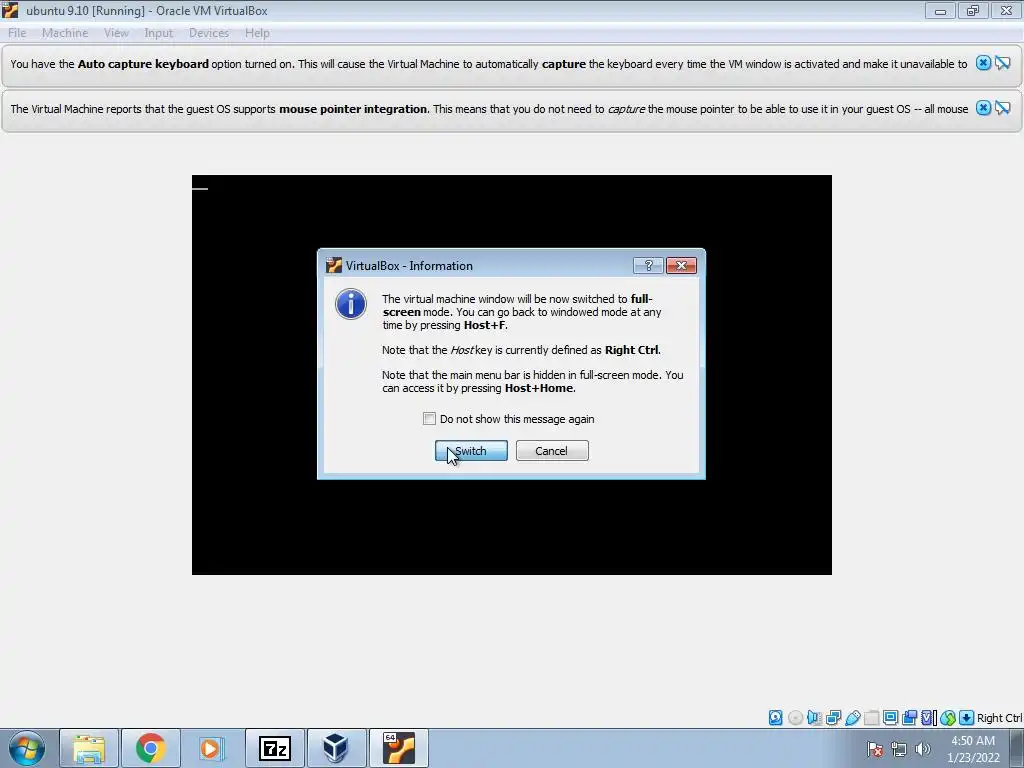Click the mouse integration status icon

948,718
